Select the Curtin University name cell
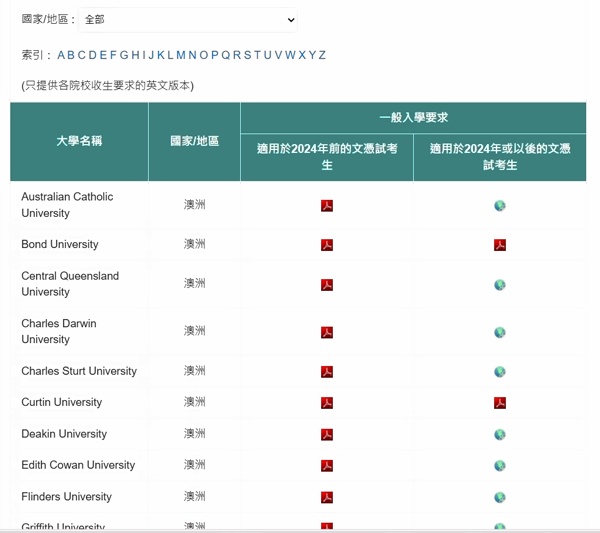Viewport: 600px width, 533px height. coord(62,402)
